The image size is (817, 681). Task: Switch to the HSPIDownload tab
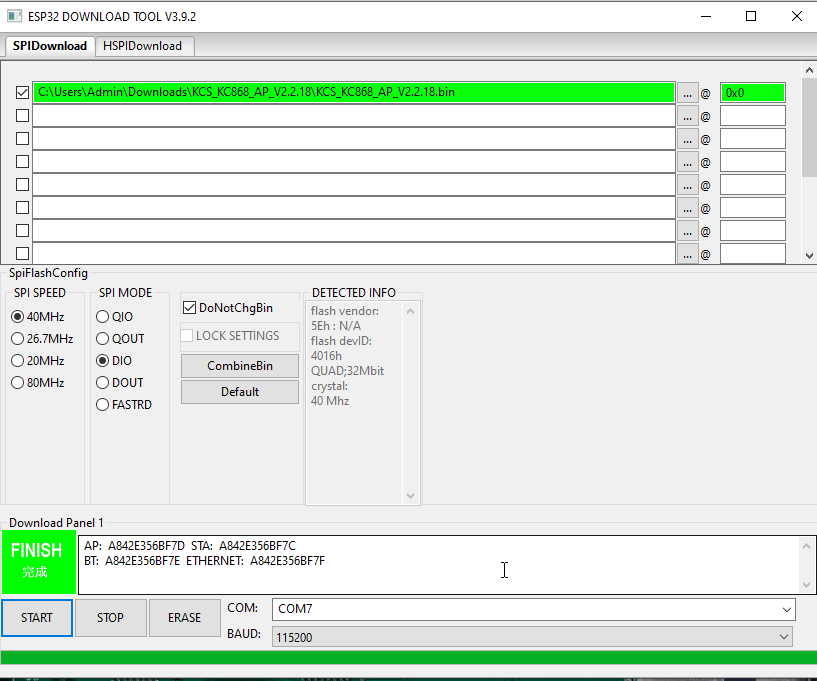[x=143, y=46]
